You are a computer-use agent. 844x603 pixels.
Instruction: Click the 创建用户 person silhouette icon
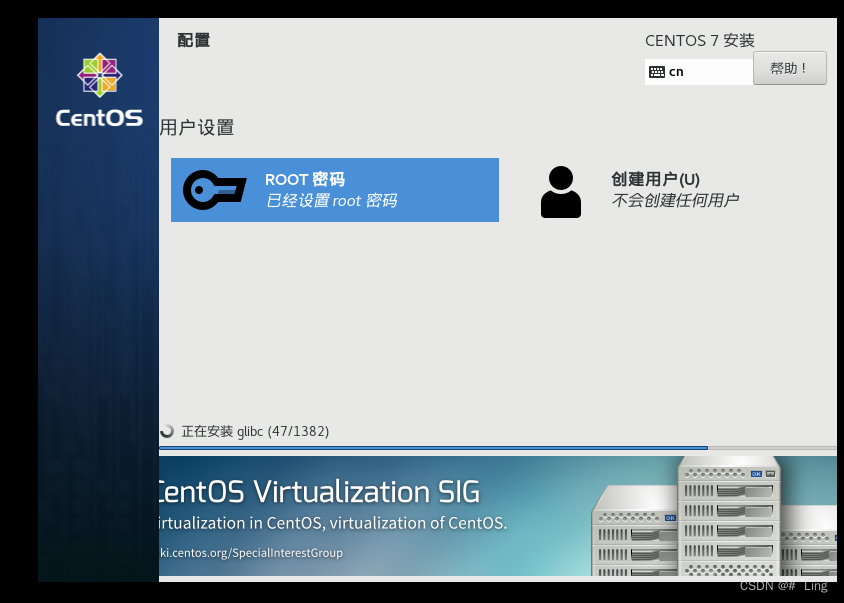[560, 192]
